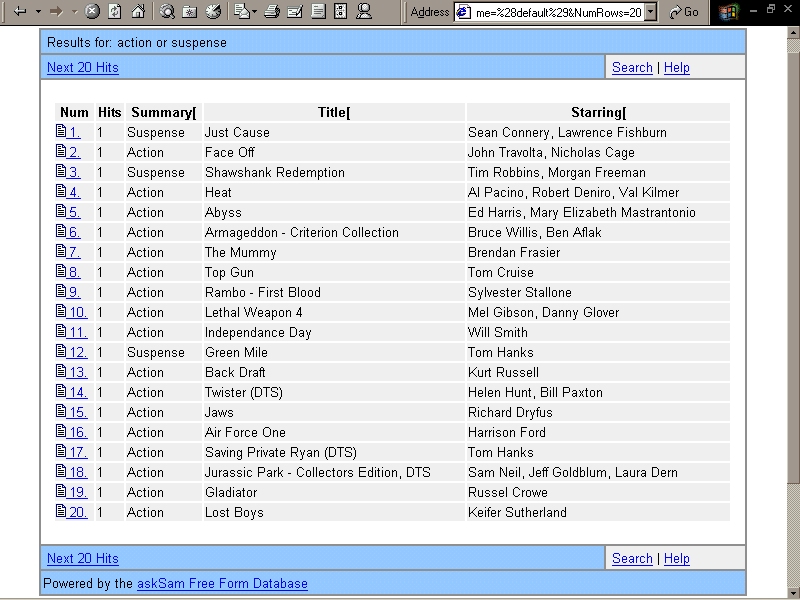Viewport: 800px width, 600px height.
Task: Open the History toolbar icon
Action: coord(213,12)
